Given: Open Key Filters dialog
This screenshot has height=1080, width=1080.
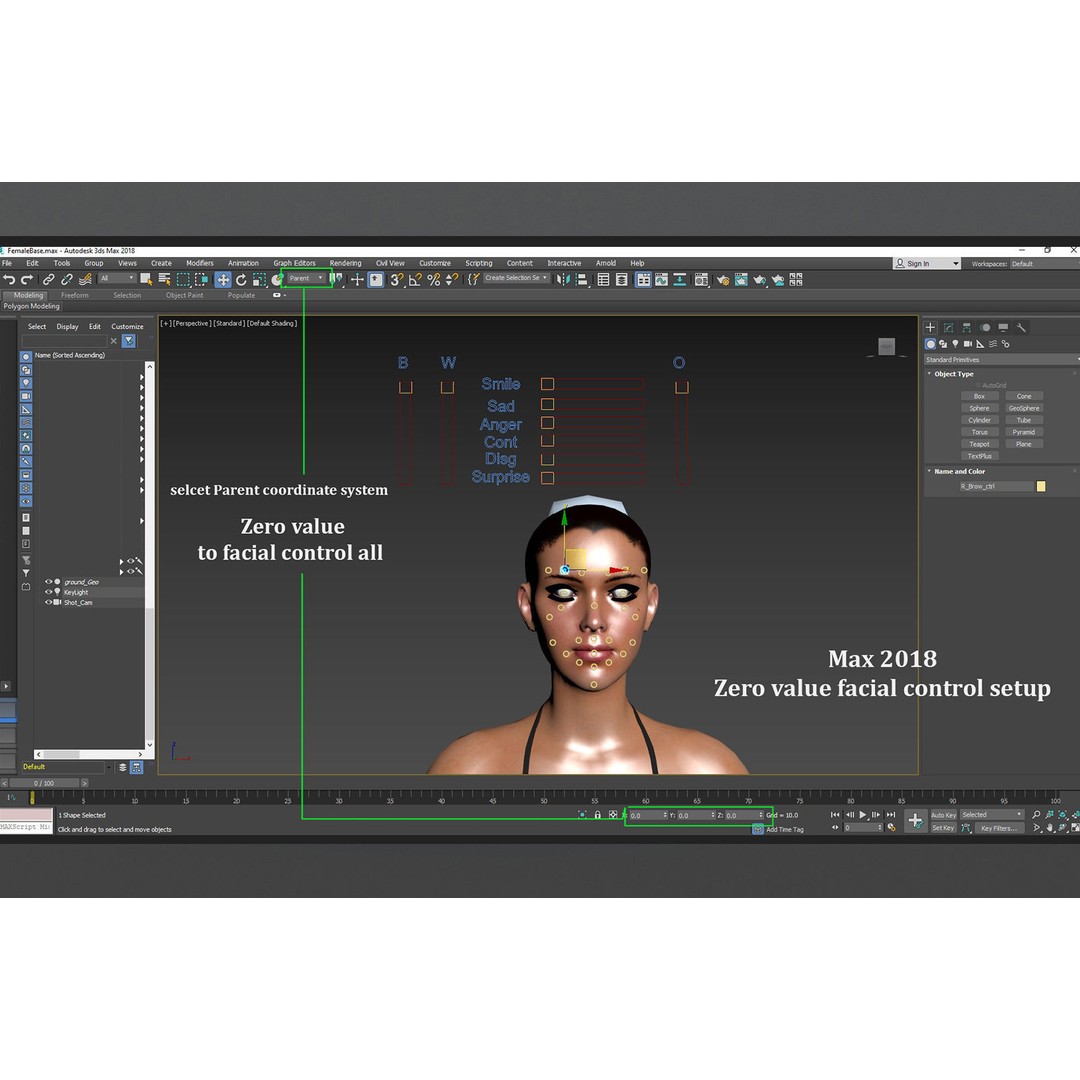Looking at the screenshot, I should point(999,828).
